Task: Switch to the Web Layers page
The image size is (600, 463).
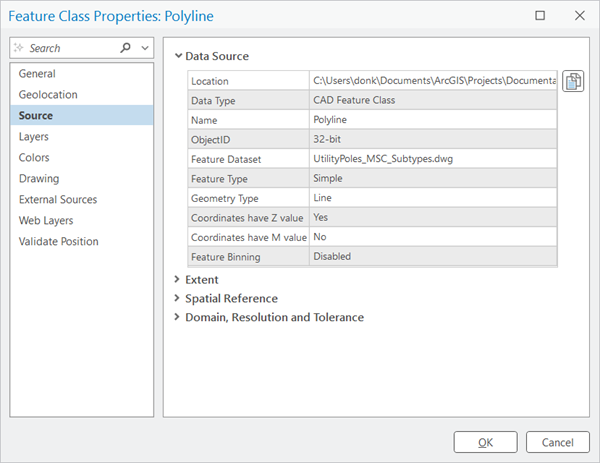Action: pyautogui.click(x=46, y=221)
